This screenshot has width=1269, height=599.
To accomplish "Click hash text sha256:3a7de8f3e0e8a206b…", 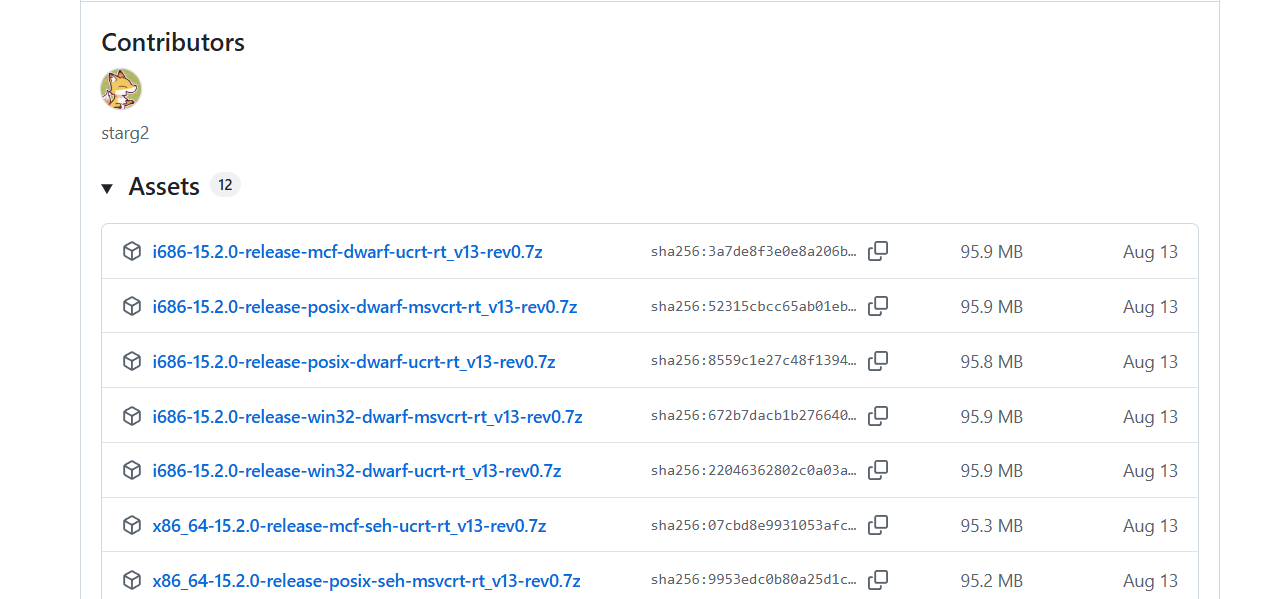I will point(754,252).
